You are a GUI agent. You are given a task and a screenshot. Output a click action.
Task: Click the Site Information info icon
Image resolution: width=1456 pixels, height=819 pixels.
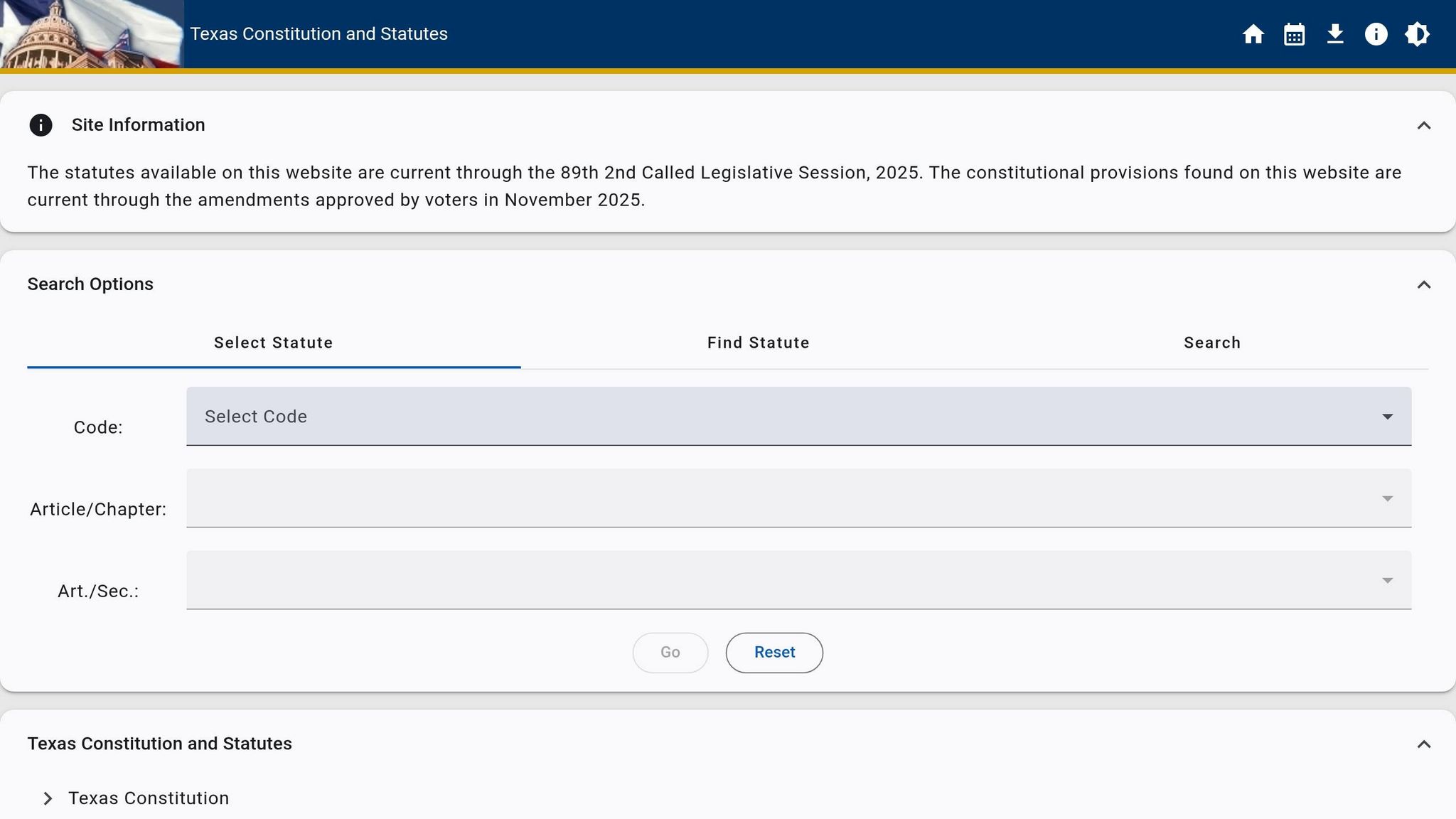(x=41, y=125)
